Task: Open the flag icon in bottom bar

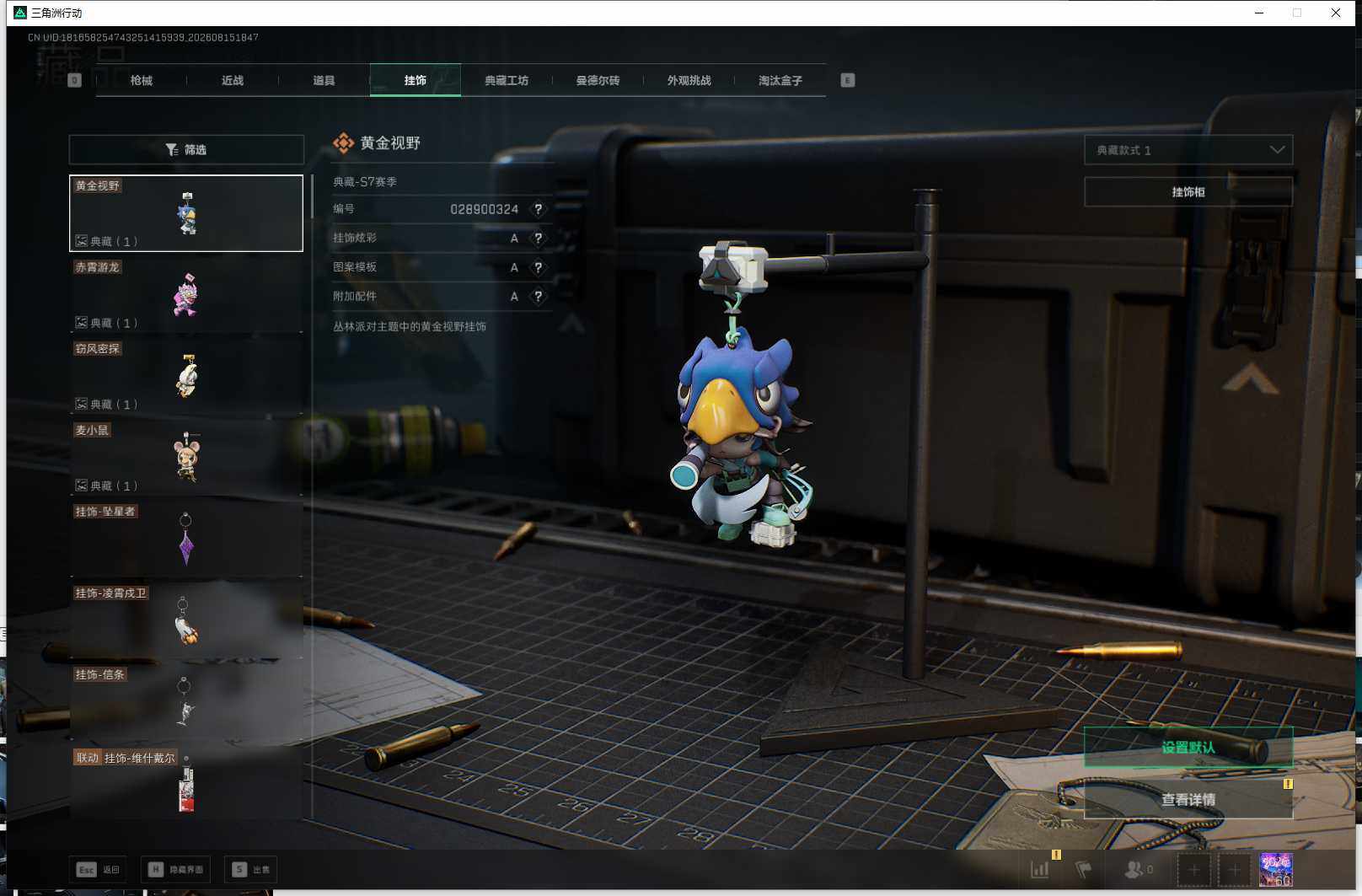Action: pos(1084,869)
